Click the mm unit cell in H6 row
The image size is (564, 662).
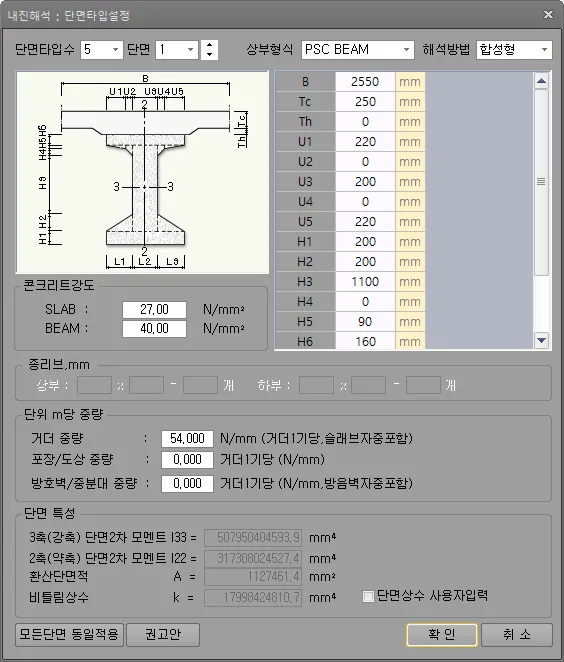pyautogui.click(x=410, y=341)
